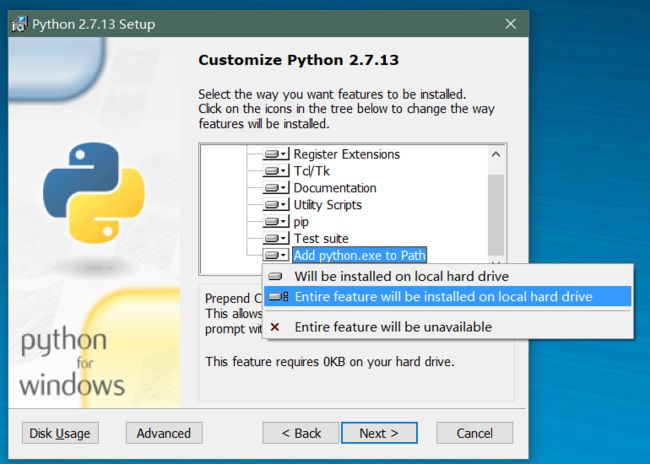This screenshot has height=464, width=650.
Task: Click the installer icon in the title bar
Action: [x=19, y=24]
